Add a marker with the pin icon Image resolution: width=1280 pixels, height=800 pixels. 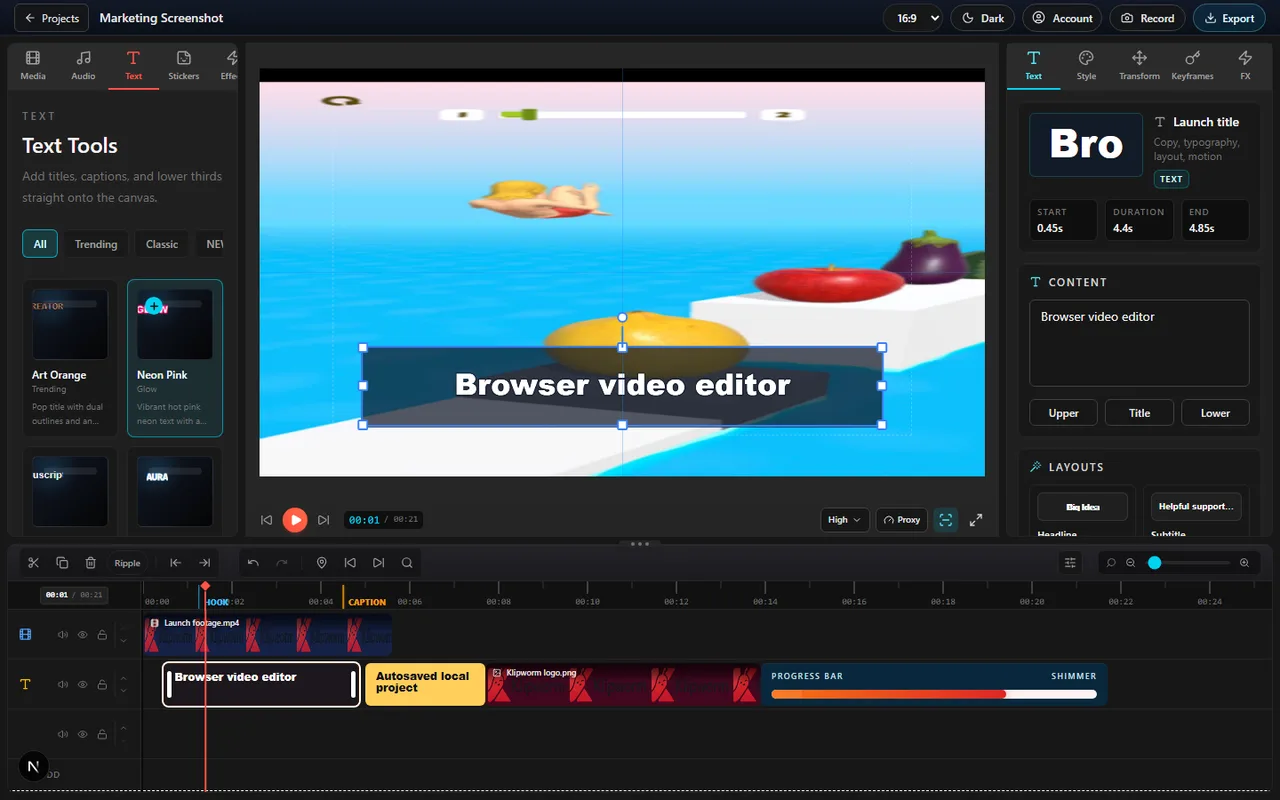tap(322, 563)
